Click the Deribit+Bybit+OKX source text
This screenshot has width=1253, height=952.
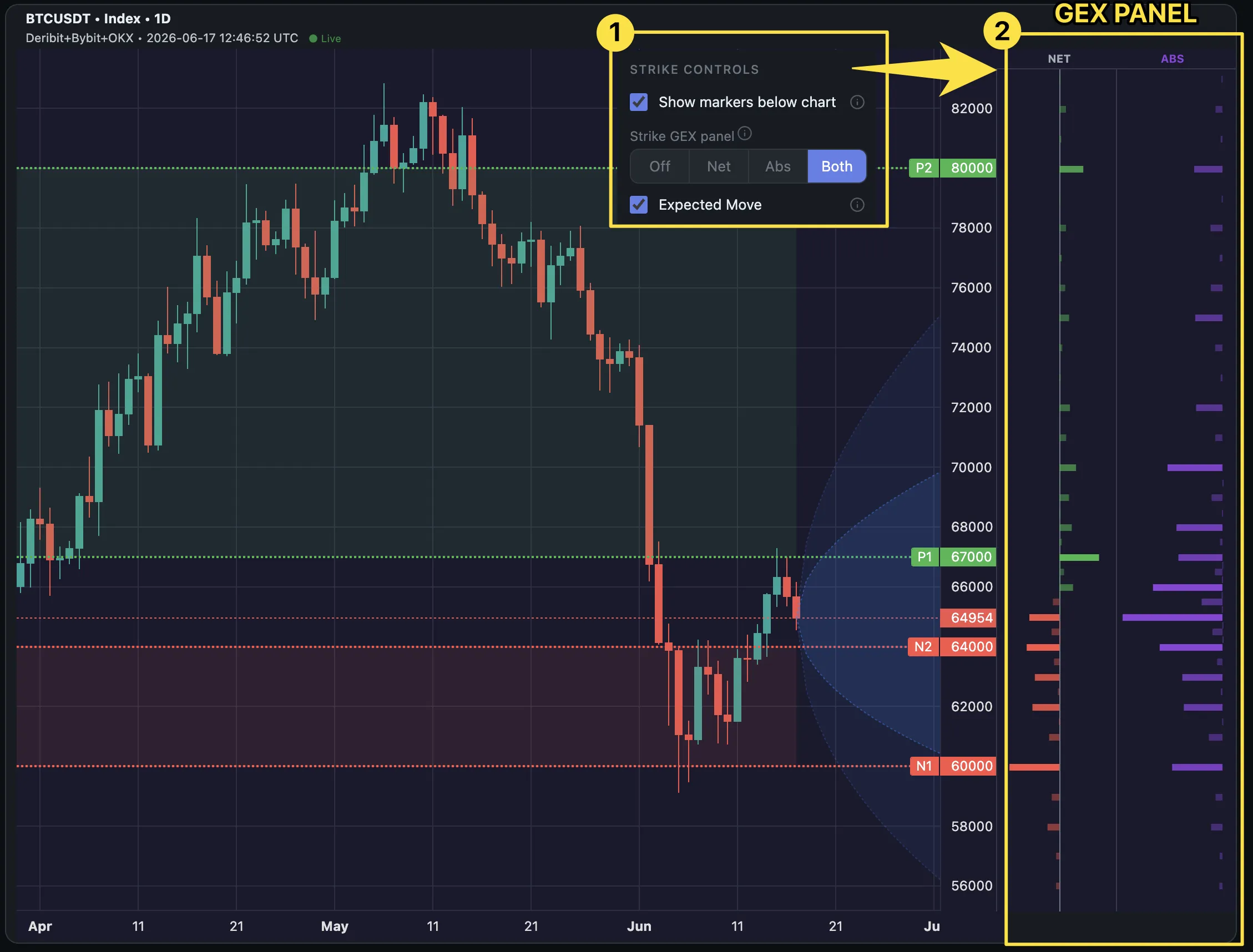coord(79,38)
